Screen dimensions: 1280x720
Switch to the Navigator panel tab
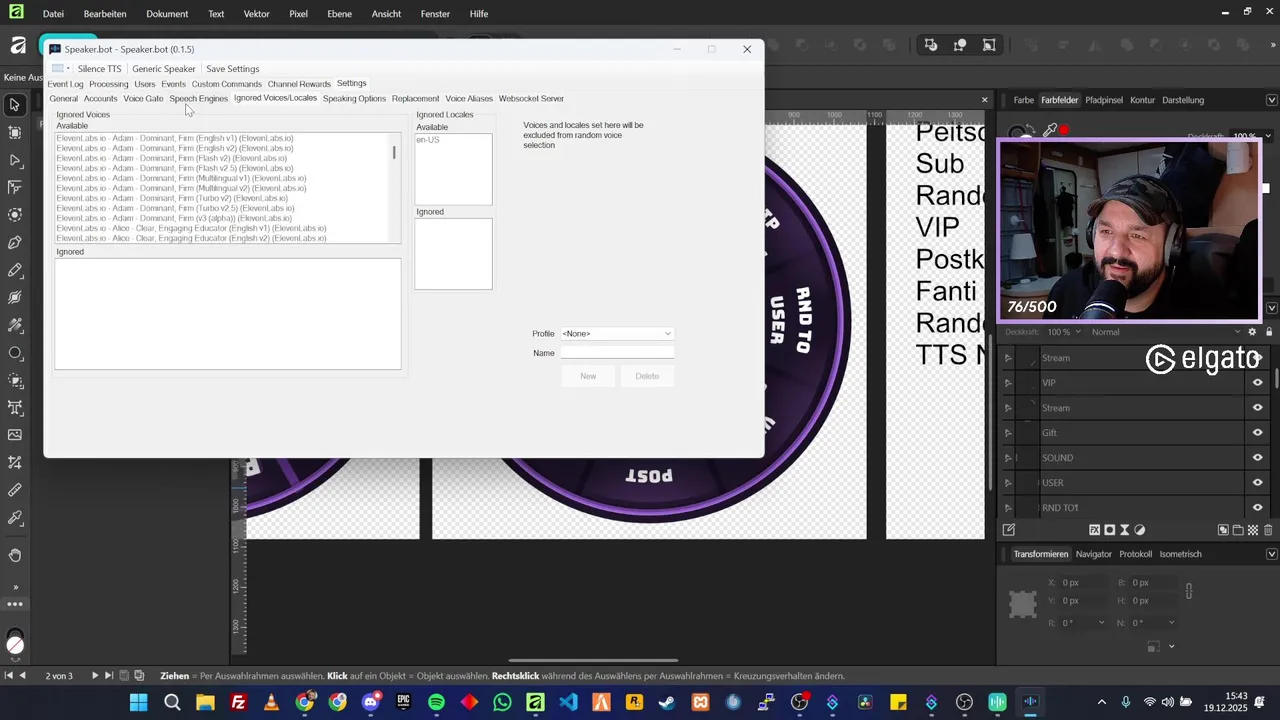pos(1093,554)
